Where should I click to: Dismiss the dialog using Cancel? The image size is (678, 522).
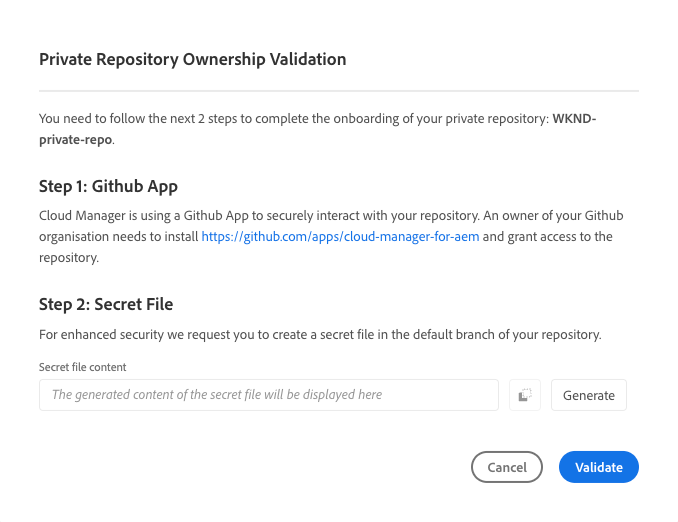[507, 467]
